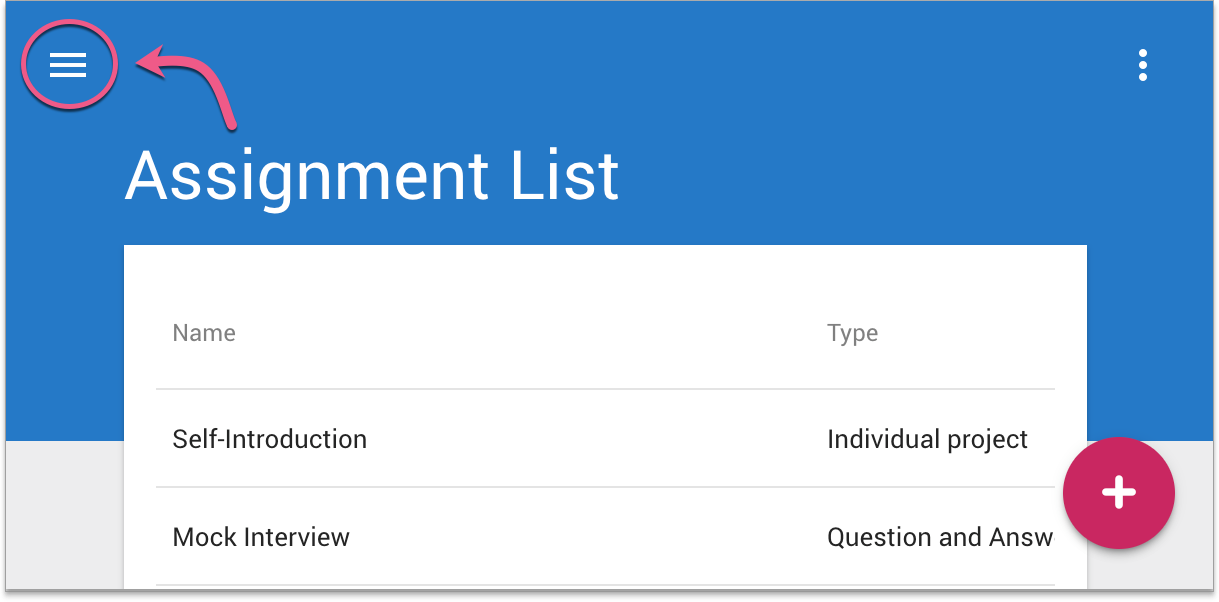Click the Assignment List page title
1219x602 pixels.
click(372, 177)
